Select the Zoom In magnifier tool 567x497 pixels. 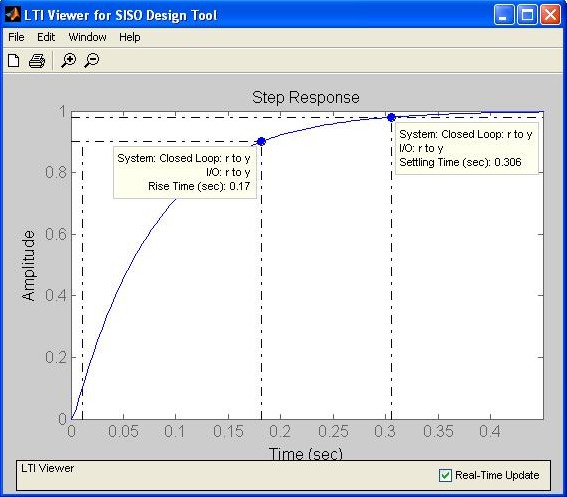click(68, 60)
